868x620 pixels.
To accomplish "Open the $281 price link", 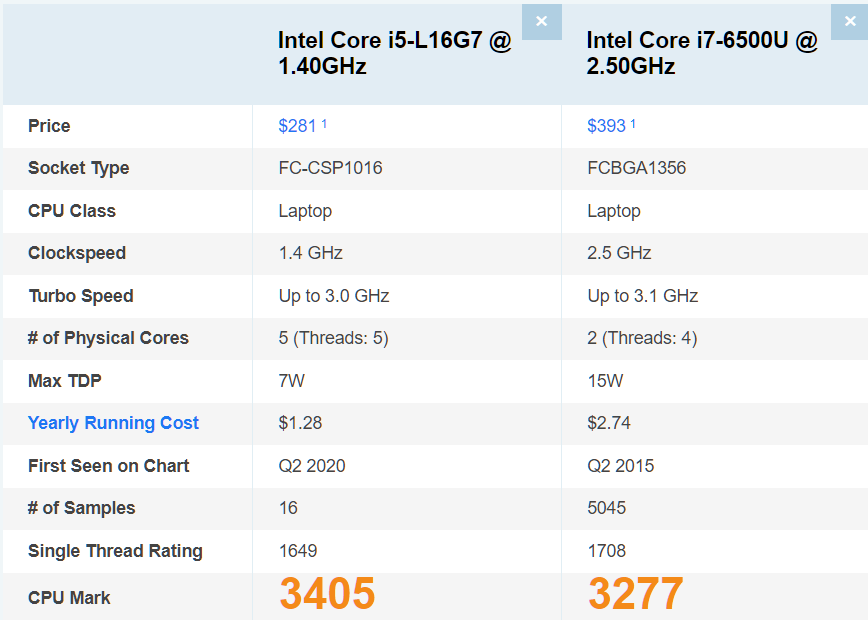I will tap(297, 126).
